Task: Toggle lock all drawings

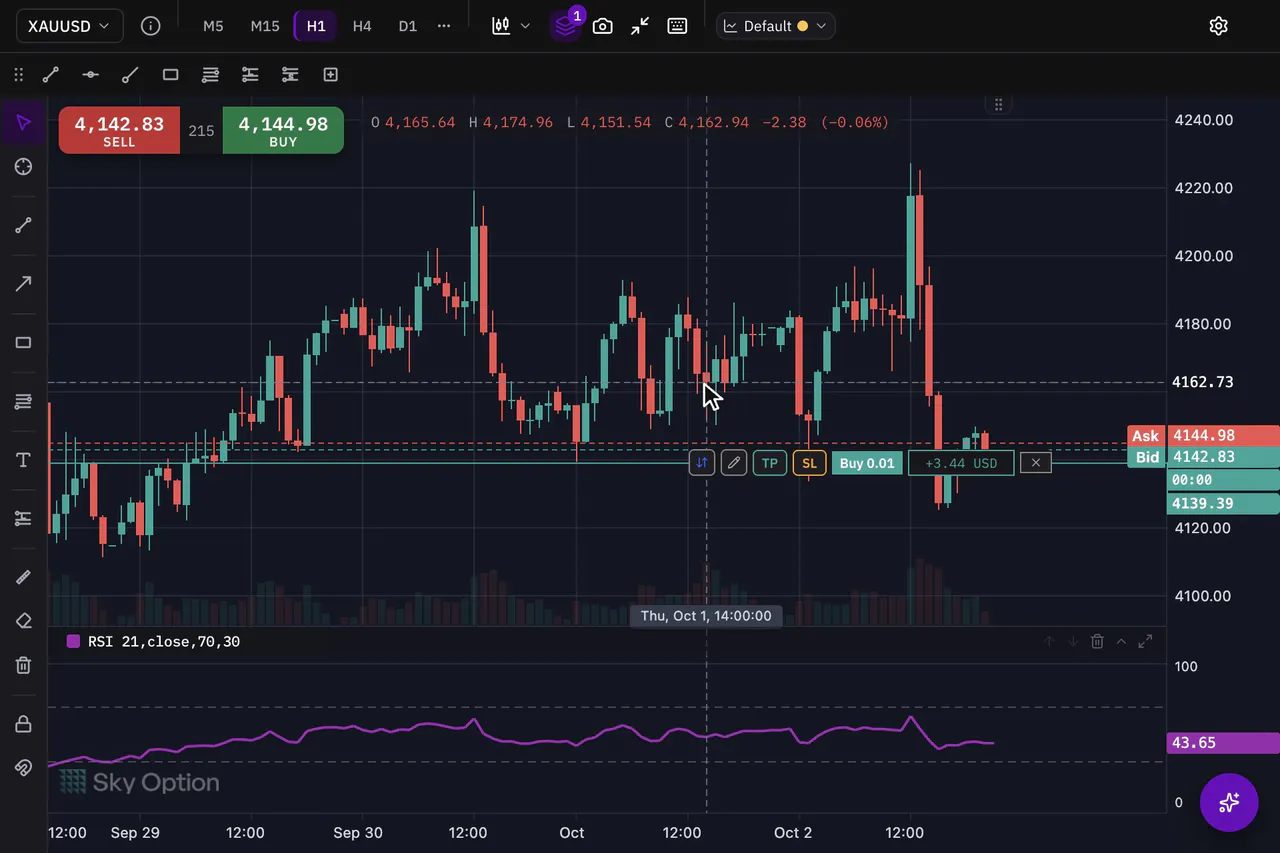Action: click(24, 724)
